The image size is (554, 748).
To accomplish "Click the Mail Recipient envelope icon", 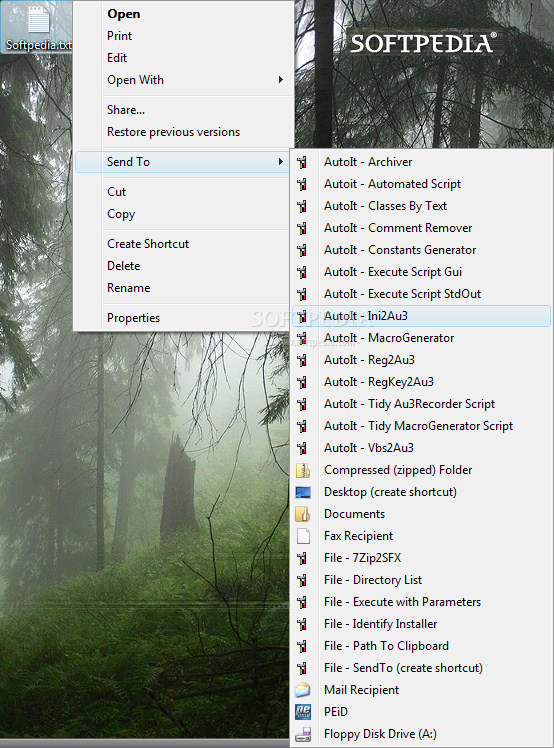I will point(303,690).
